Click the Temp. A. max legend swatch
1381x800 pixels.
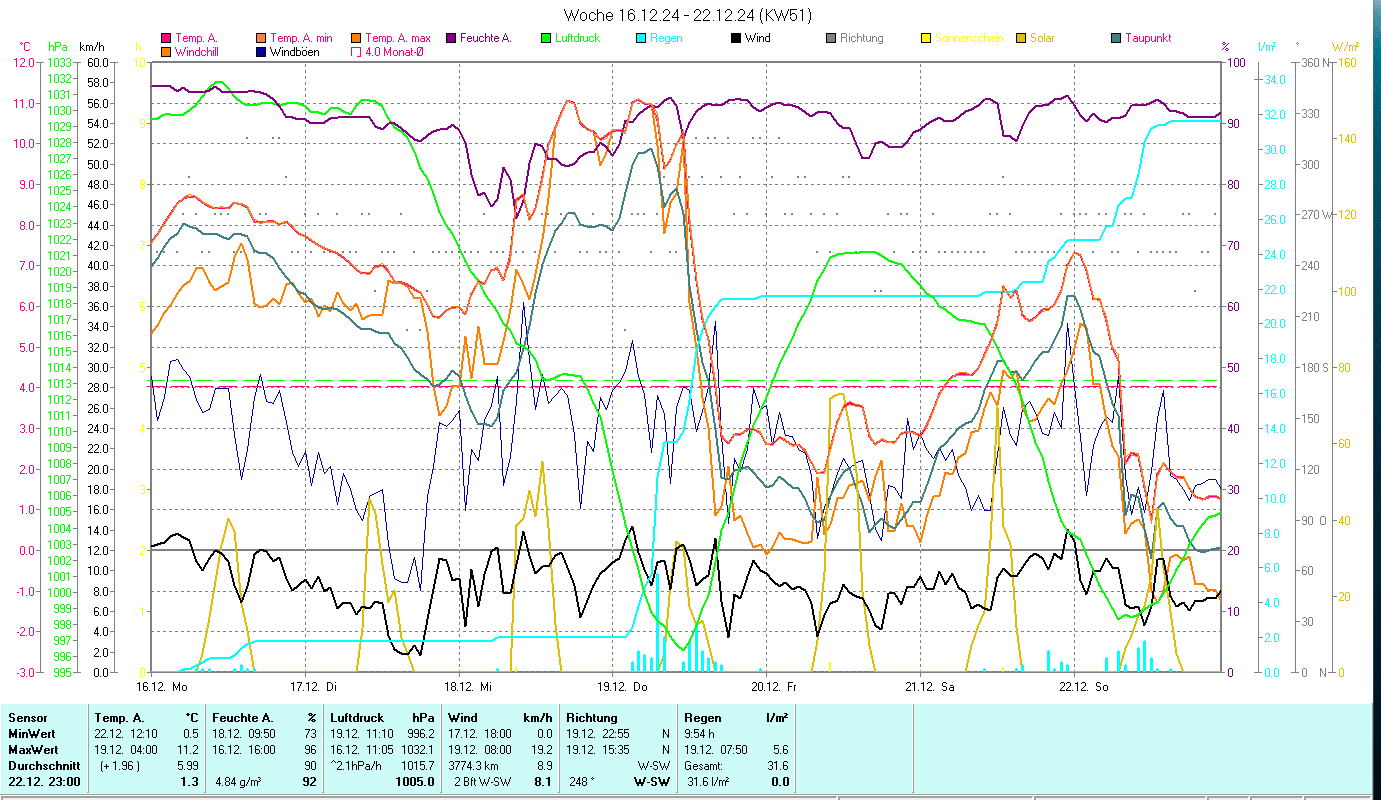pos(356,38)
